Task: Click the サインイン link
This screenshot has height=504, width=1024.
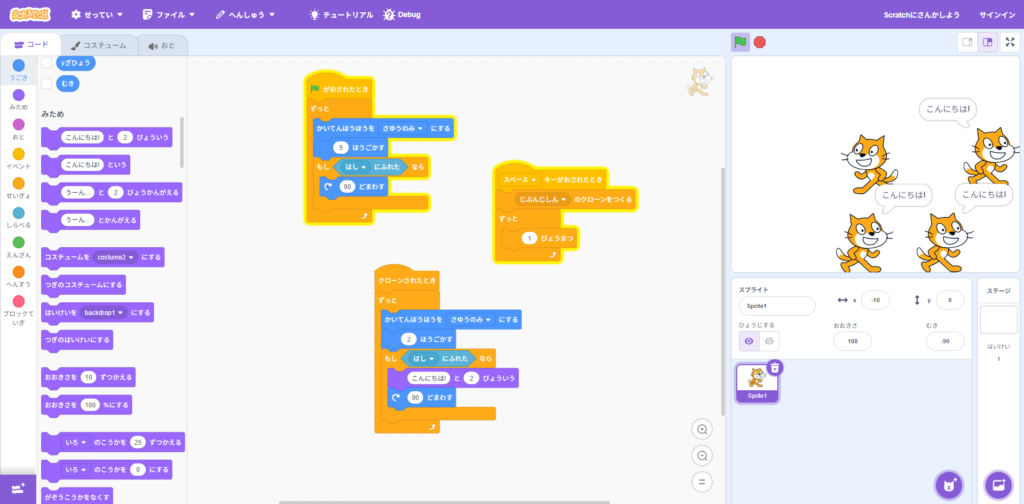Action: 995,15
